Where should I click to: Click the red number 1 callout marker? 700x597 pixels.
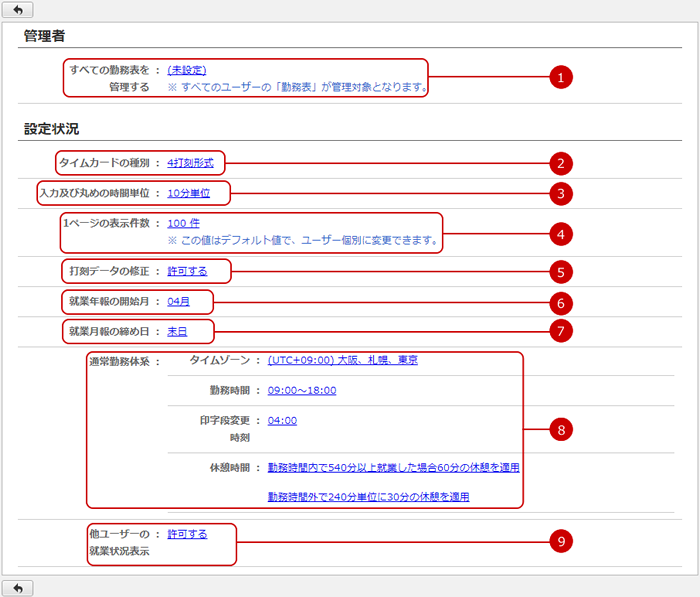tap(562, 78)
